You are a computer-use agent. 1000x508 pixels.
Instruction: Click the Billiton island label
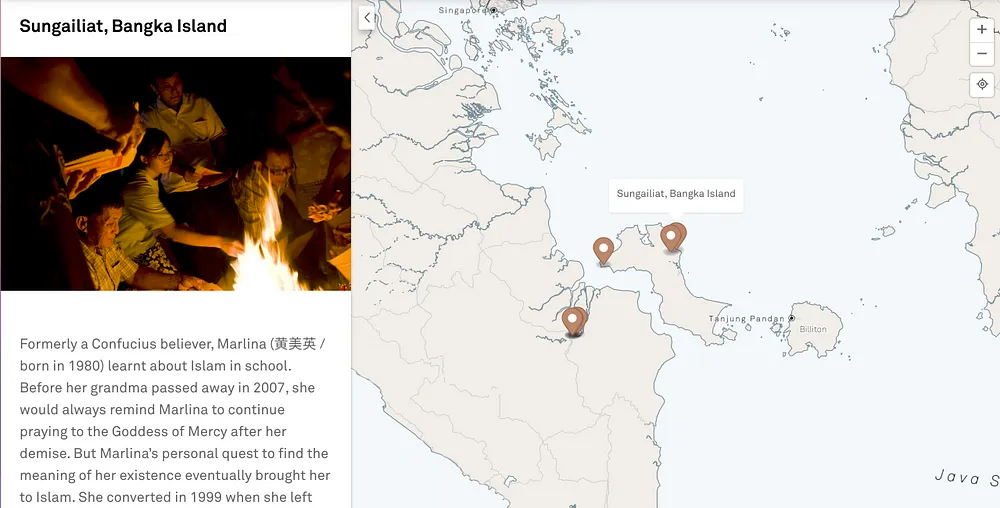(812, 330)
